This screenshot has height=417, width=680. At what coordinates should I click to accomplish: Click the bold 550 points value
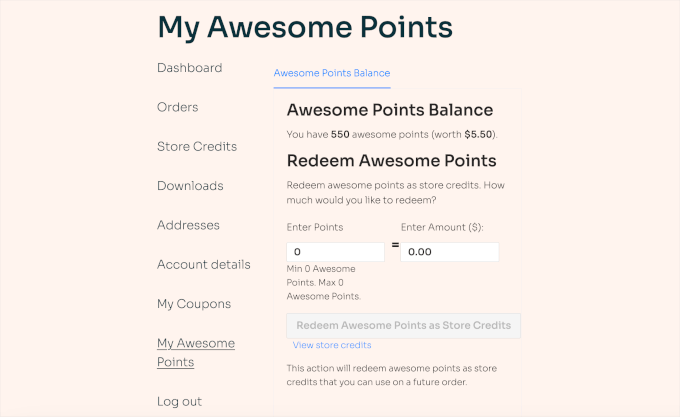(341, 134)
